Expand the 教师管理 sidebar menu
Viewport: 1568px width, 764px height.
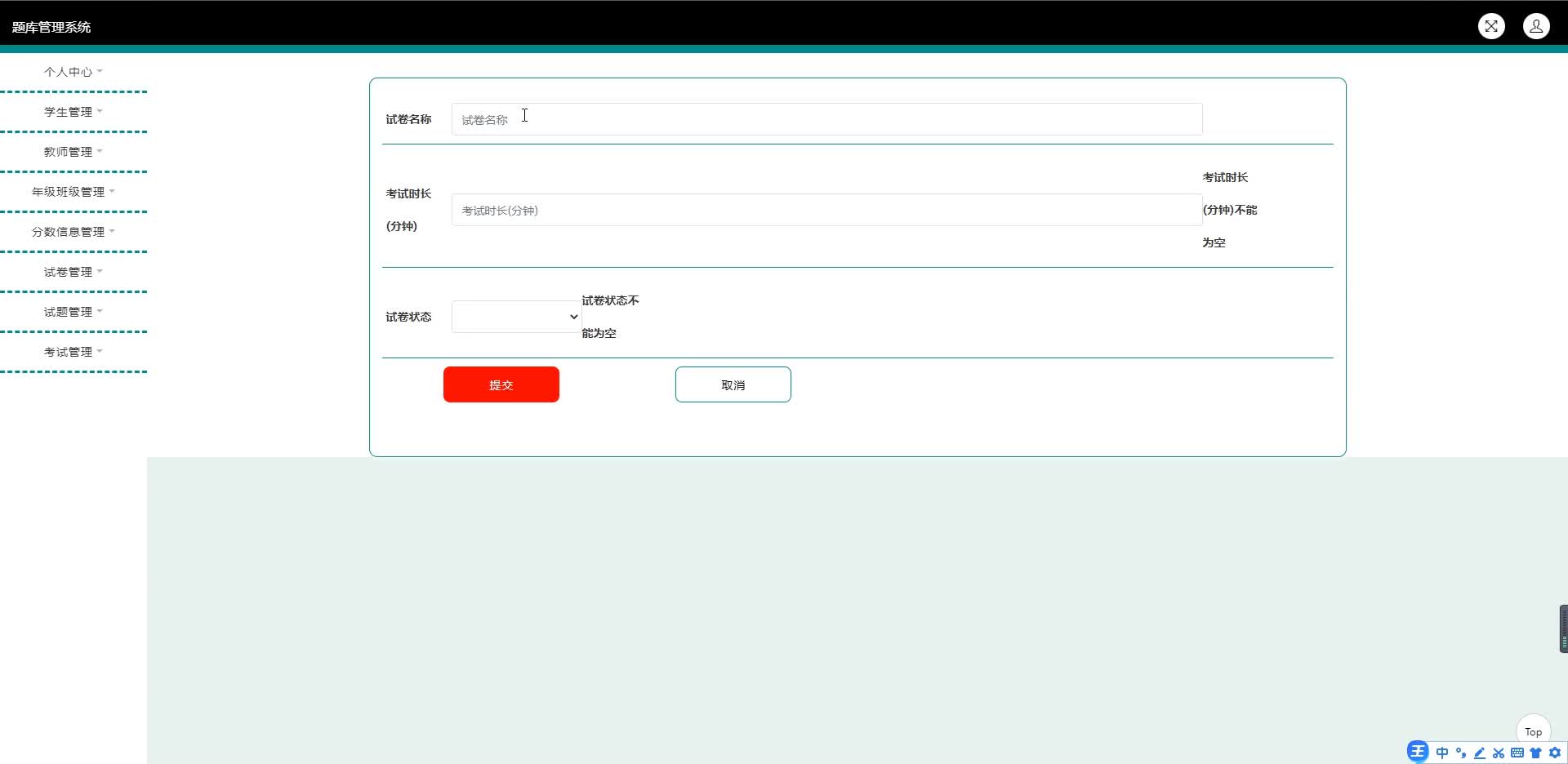pyautogui.click(x=73, y=152)
